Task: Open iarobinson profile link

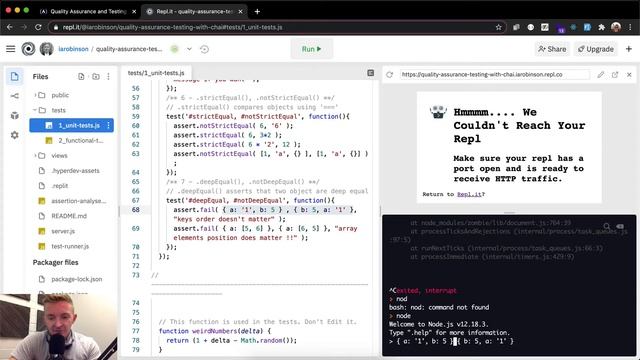Action: (73, 49)
